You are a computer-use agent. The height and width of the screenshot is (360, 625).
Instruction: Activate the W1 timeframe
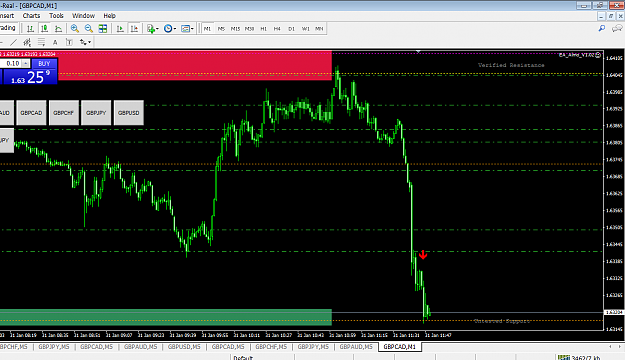305,29
